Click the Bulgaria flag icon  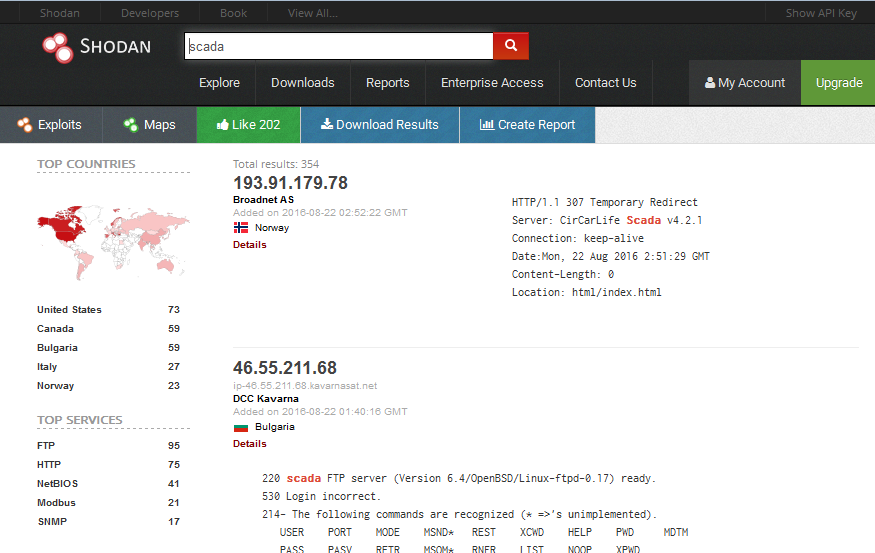[x=241, y=427]
